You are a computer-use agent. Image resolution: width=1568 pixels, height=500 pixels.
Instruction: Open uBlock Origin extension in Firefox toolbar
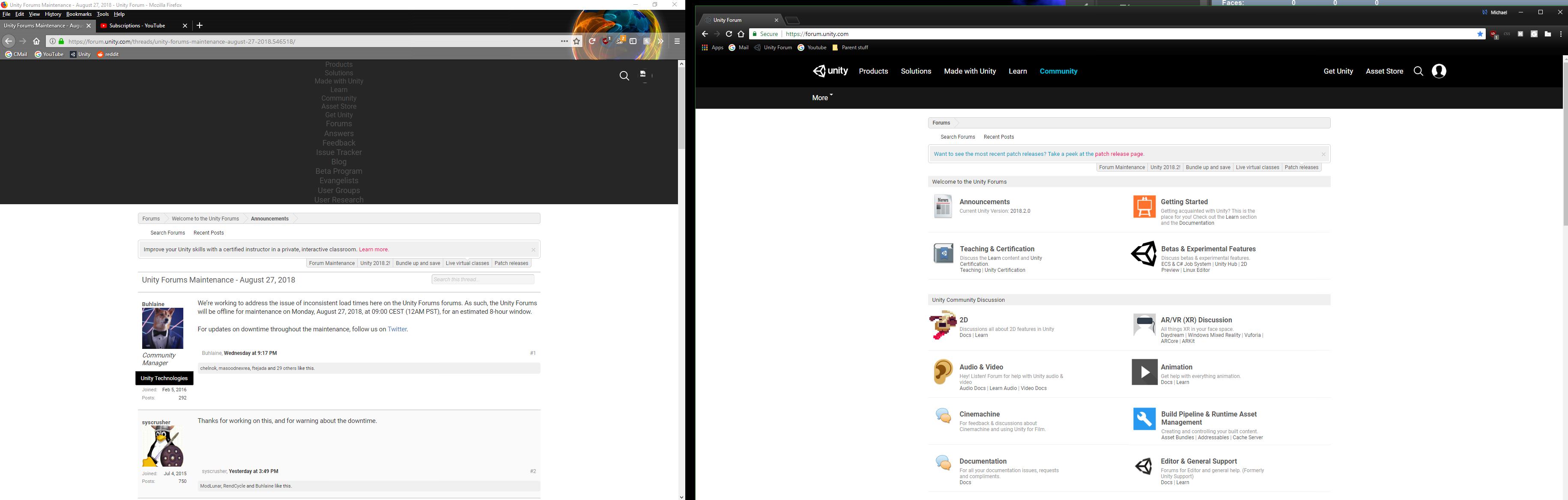606,41
